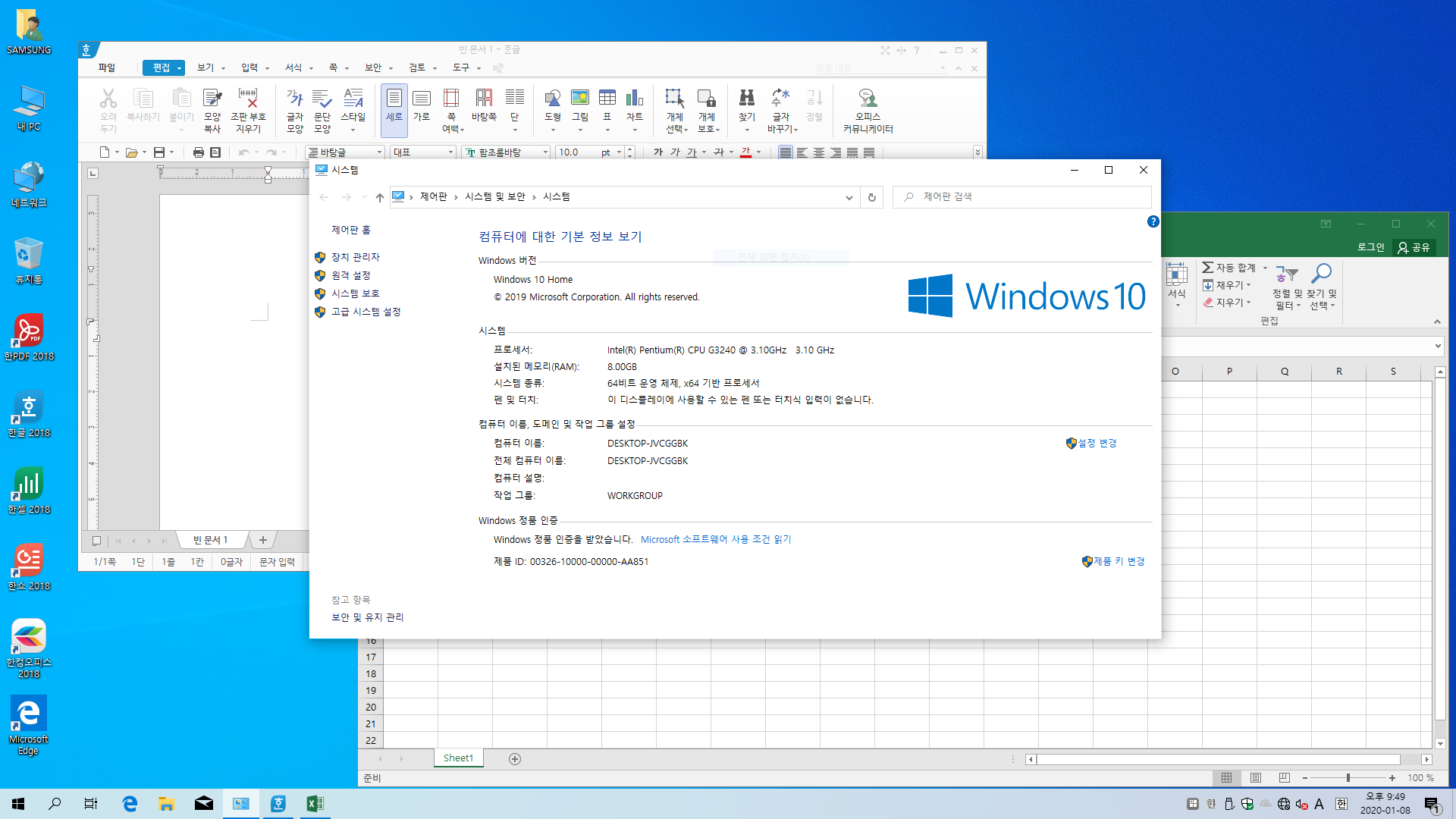Open 찾기 및 선택 in Excel ribbon
The width and height of the screenshot is (1456, 819).
click(1322, 285)
